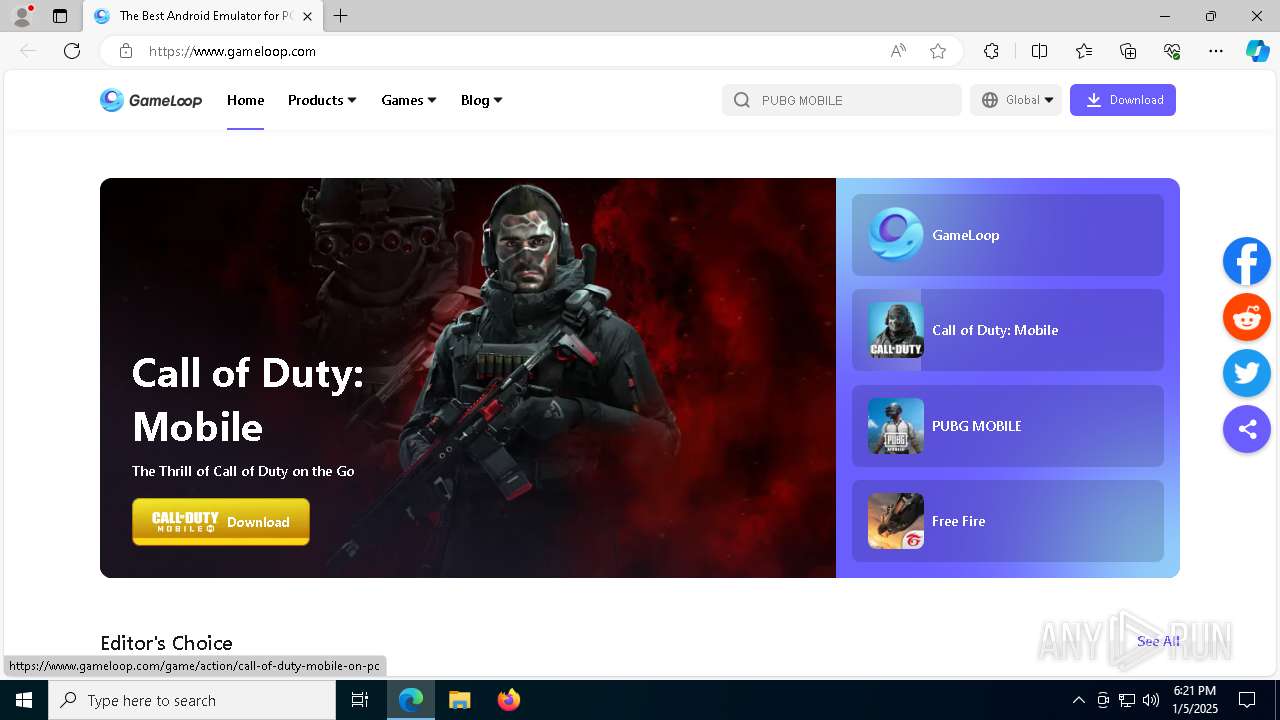1280x720 pixels.
Task: Open the notification center icon
Action: tap(1247, 700)
